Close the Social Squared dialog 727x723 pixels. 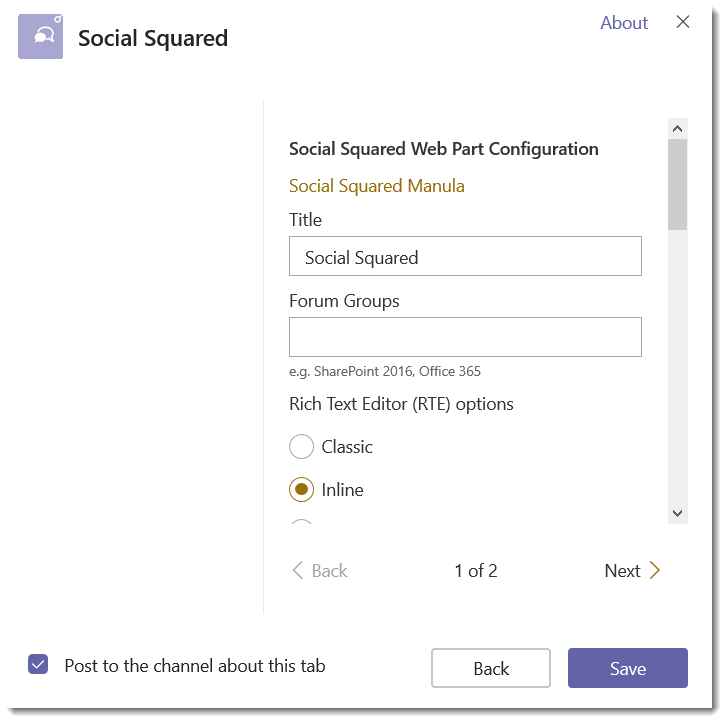coord(683,22)
